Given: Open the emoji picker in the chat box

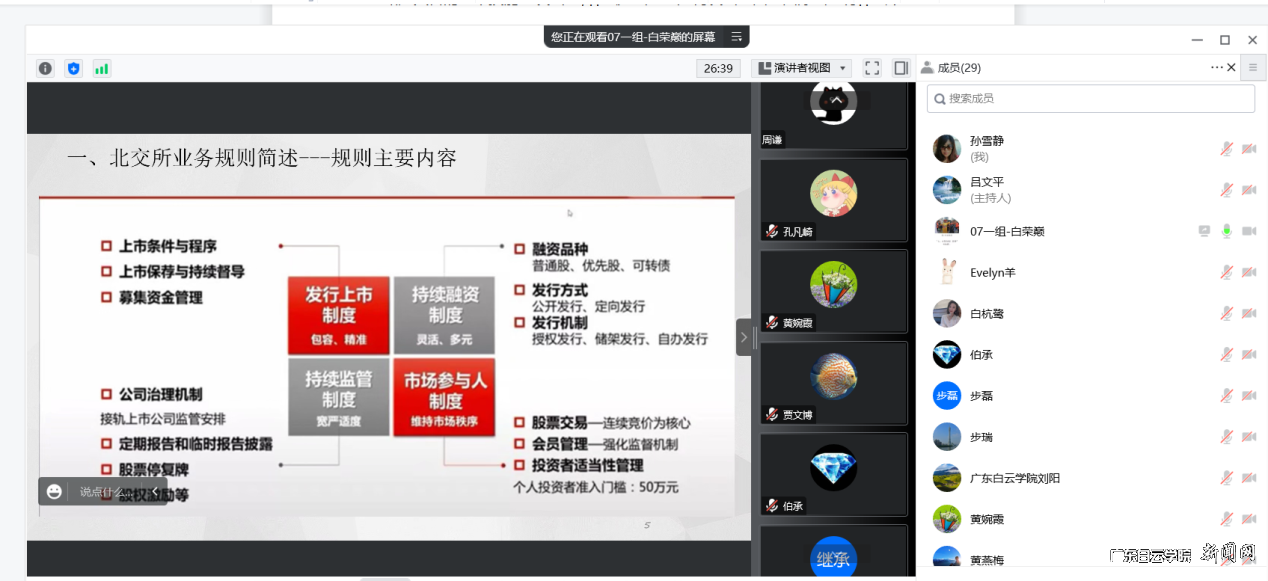Looking at the screenshot, I should coord(53,491).
